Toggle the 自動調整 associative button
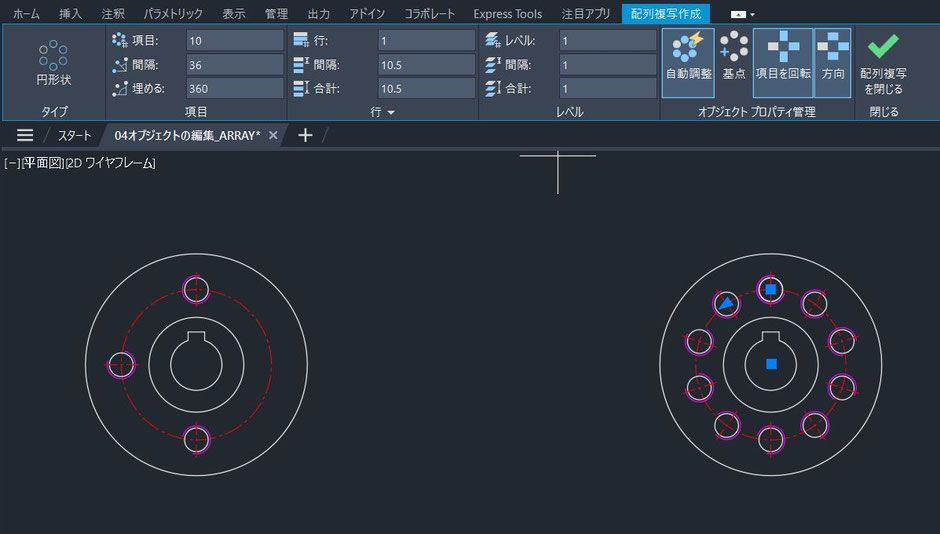Image resolution: width=940 pixels, height=534 pixels. (688, 63)
